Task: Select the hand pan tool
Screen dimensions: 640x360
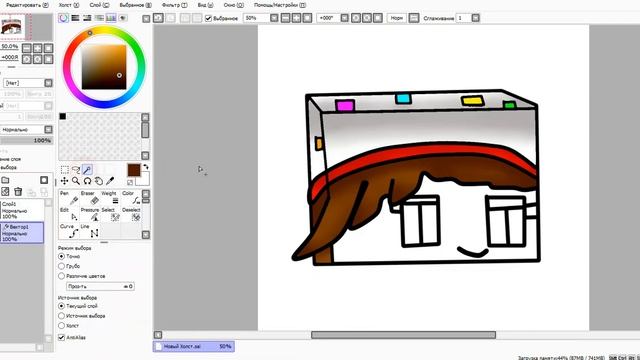Action: point(99,181)
